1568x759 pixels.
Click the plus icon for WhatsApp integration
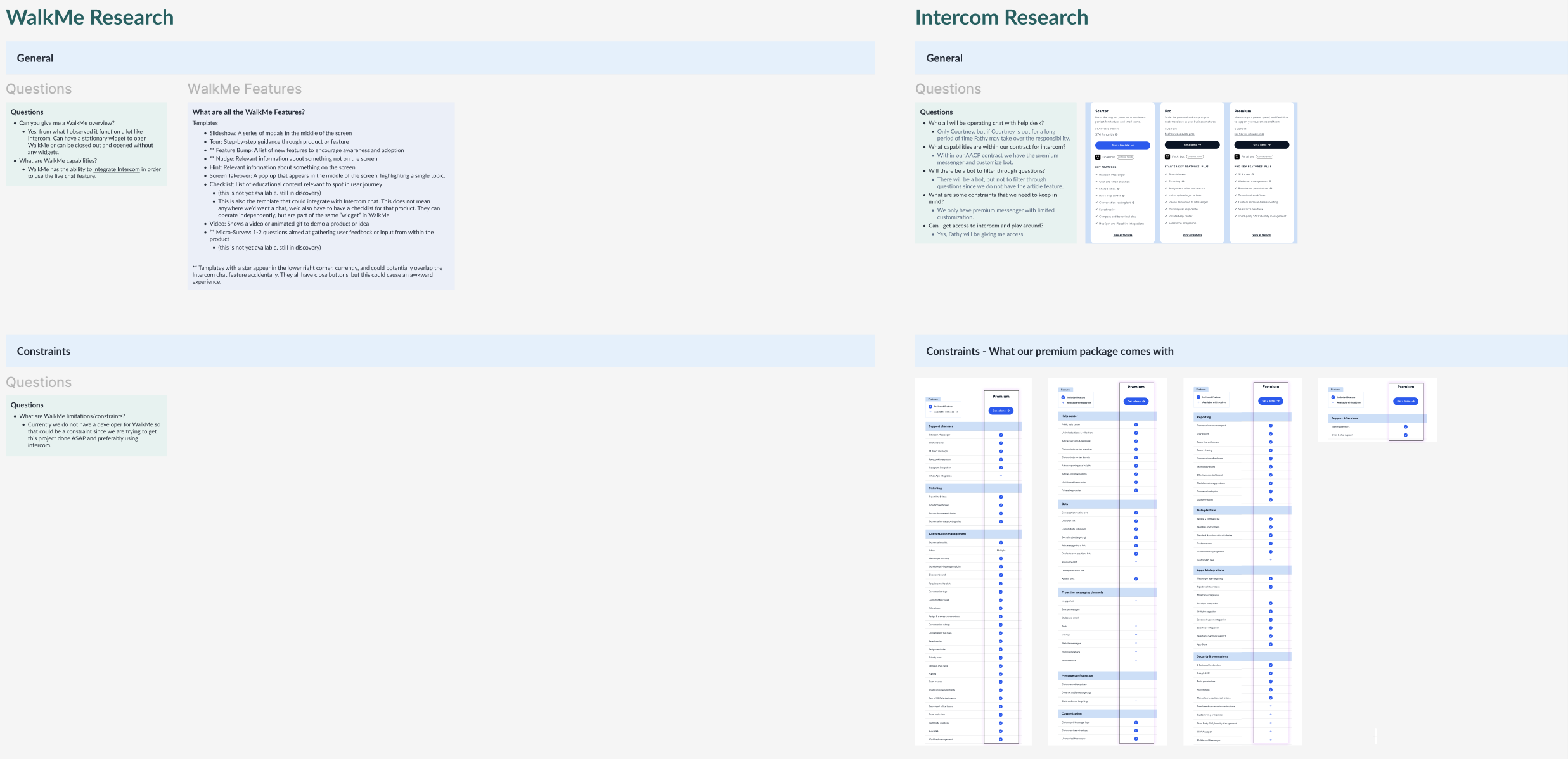pos(1001,476)
